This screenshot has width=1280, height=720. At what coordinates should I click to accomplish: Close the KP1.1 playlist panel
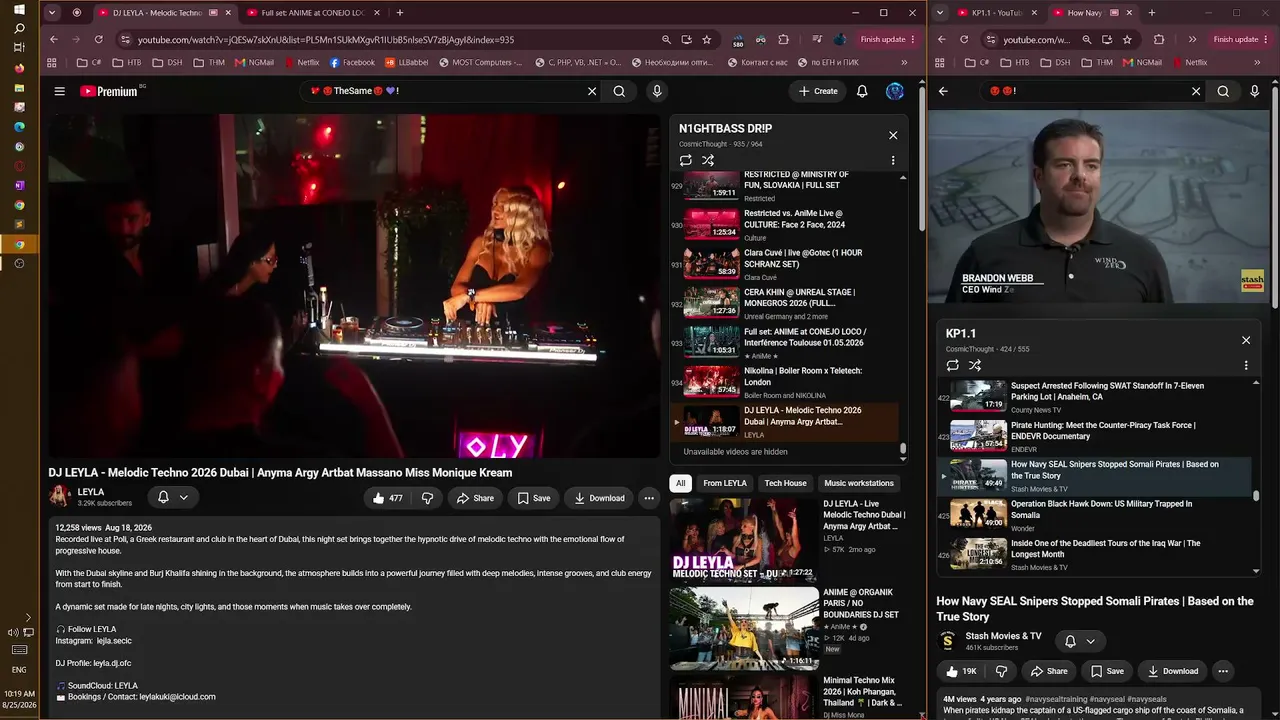point(1246,340)
